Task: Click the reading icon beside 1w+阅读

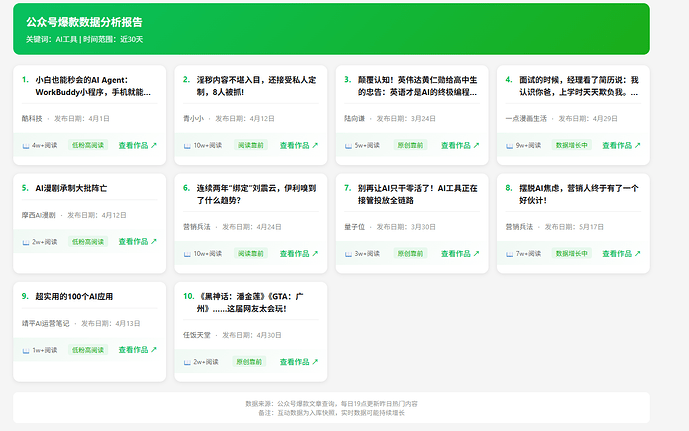Action: coord(26,351)
